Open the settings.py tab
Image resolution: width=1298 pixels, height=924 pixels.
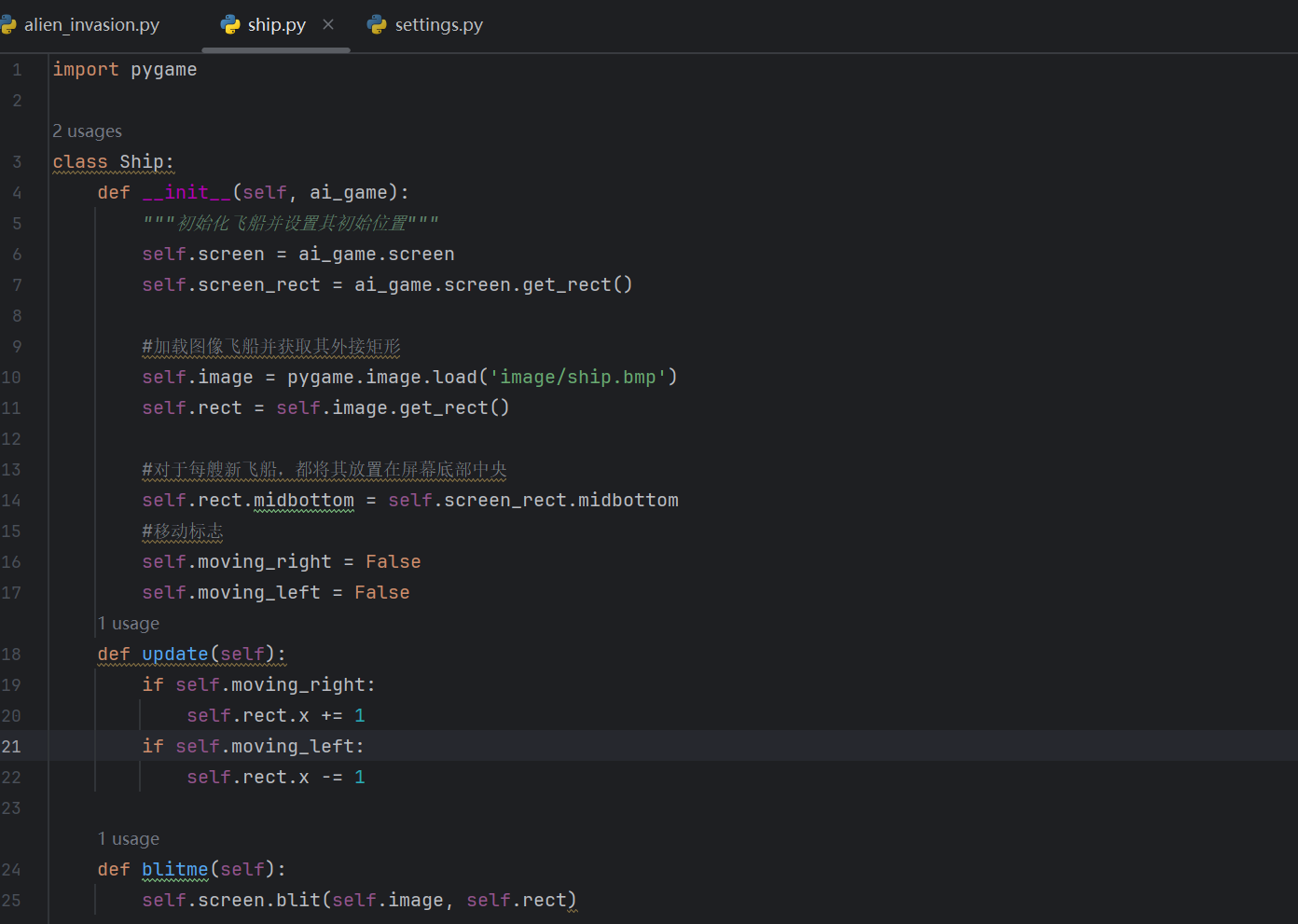[438, 25]
